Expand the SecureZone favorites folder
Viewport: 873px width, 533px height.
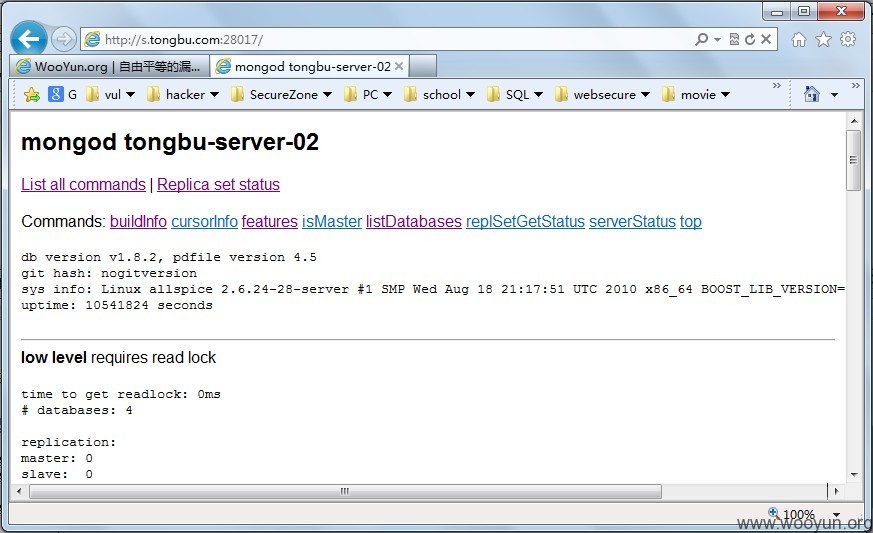[x=282, y=95]
